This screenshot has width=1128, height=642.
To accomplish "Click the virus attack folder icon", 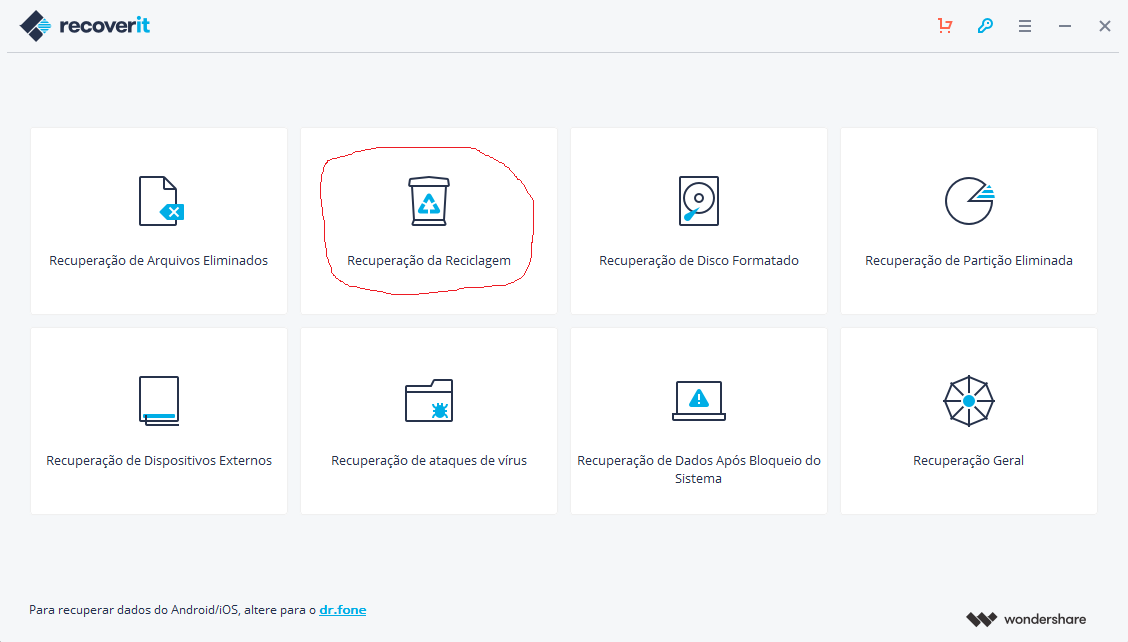I will [x=429, y=401].
